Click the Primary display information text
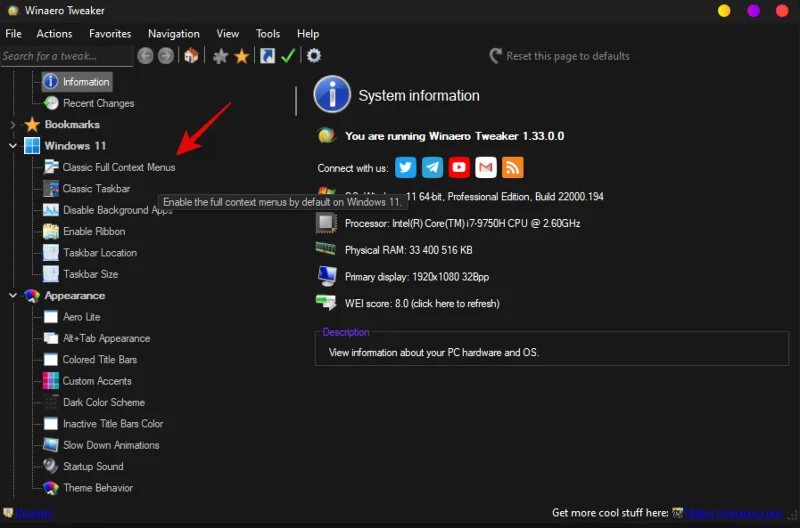800x528 pixels. pyautogui.click(x=417, y=277)
